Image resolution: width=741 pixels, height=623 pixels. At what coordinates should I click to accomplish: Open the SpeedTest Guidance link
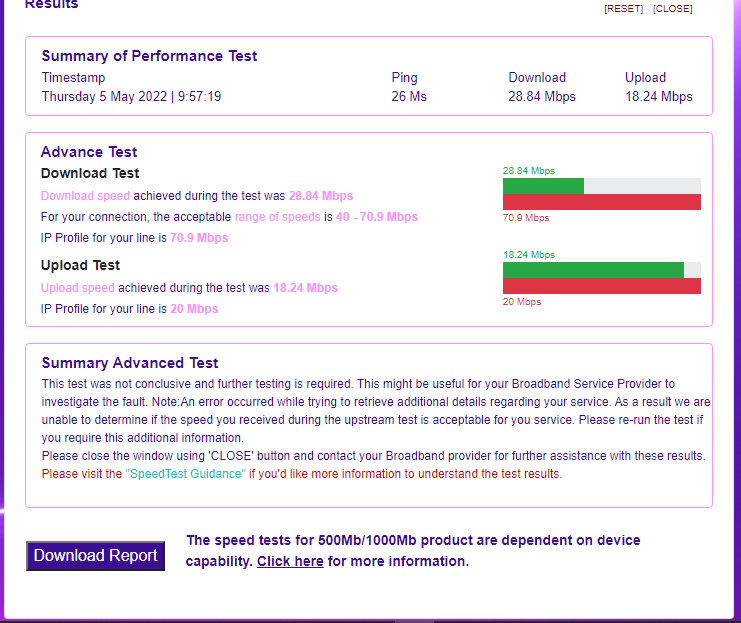point(185,474)
